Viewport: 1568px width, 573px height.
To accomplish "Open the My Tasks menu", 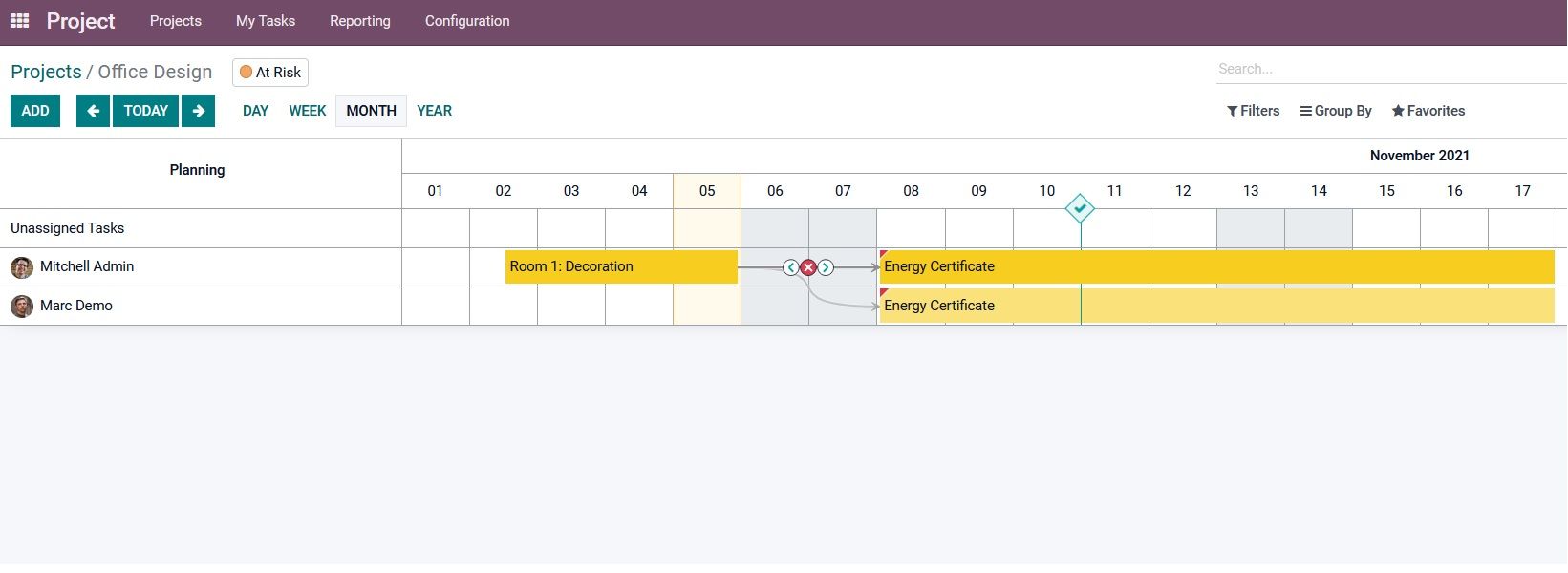I will (266, 21).
